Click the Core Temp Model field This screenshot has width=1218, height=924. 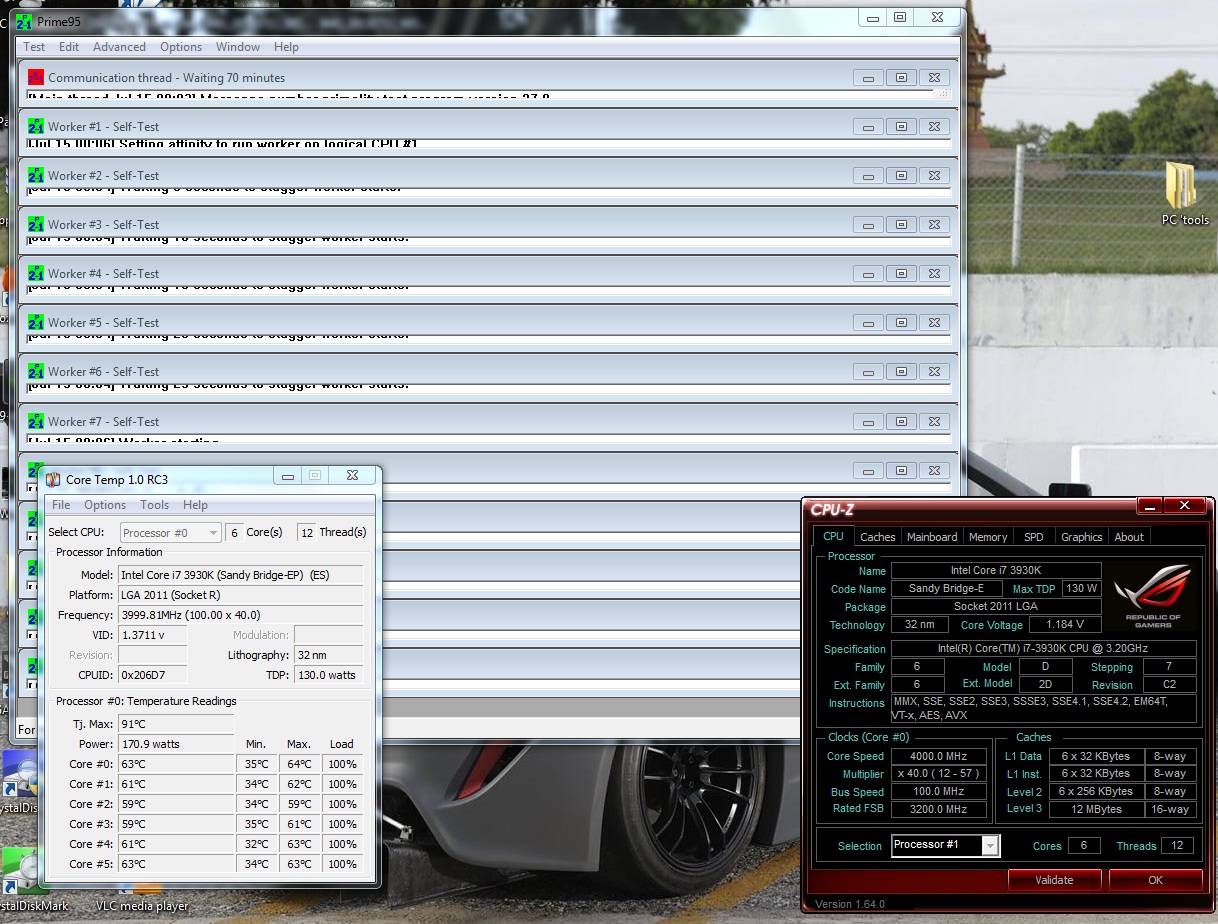[x=240, y=575]
